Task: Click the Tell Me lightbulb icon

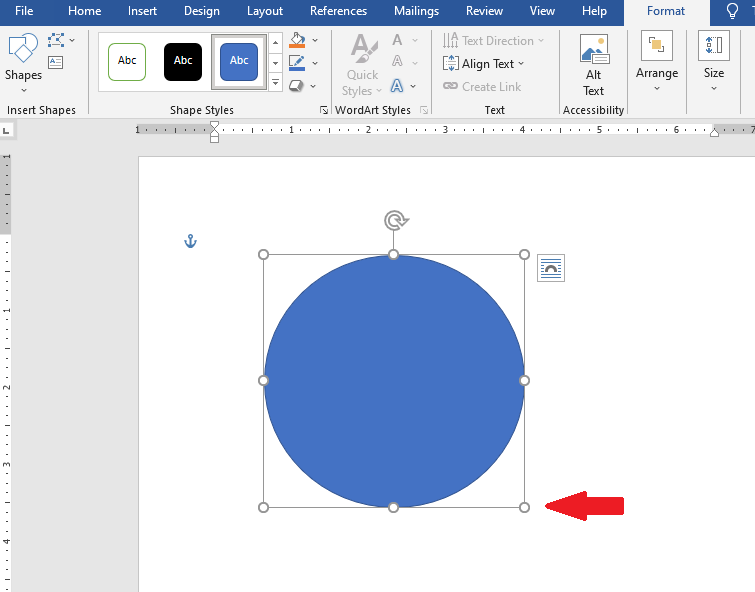Action: (732, 11)
